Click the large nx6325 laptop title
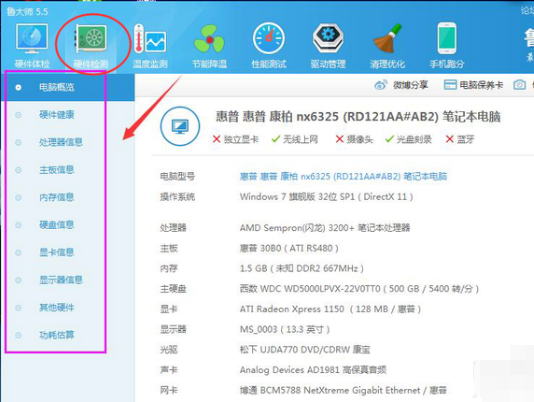The height and width of the screenshot is (402, 534). [358, 117]
